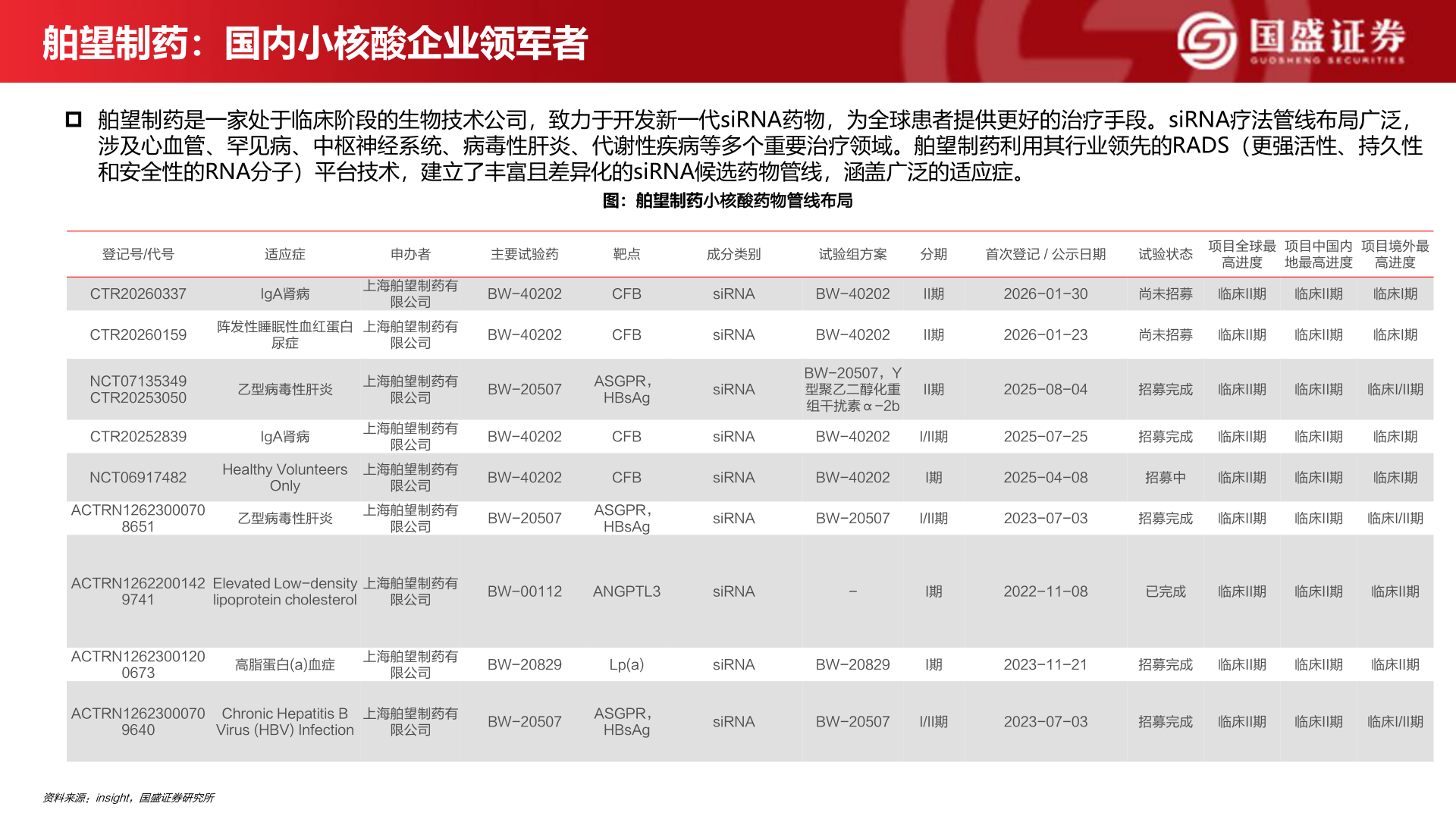Image resolution: width=1456 pixels, height=819 pixels.
Task: Click the 申办者 column header
Action: tap(410, 254)
